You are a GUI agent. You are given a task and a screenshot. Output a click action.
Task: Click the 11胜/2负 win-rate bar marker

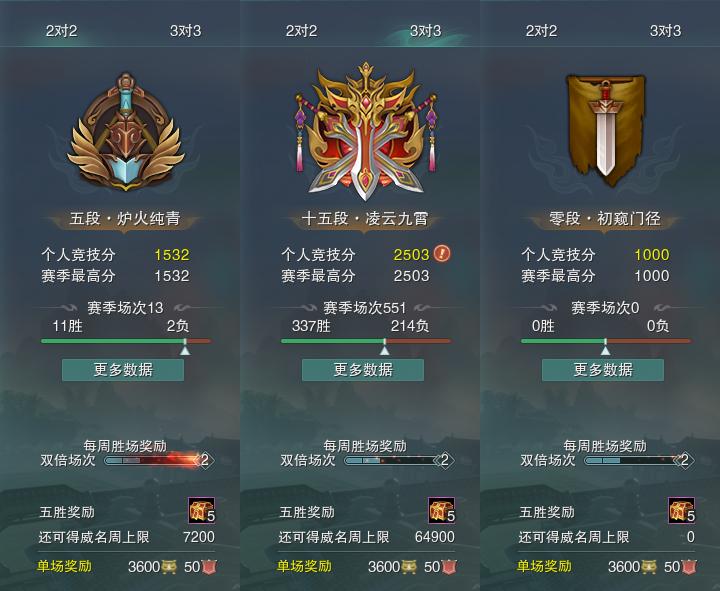(185, 347)
